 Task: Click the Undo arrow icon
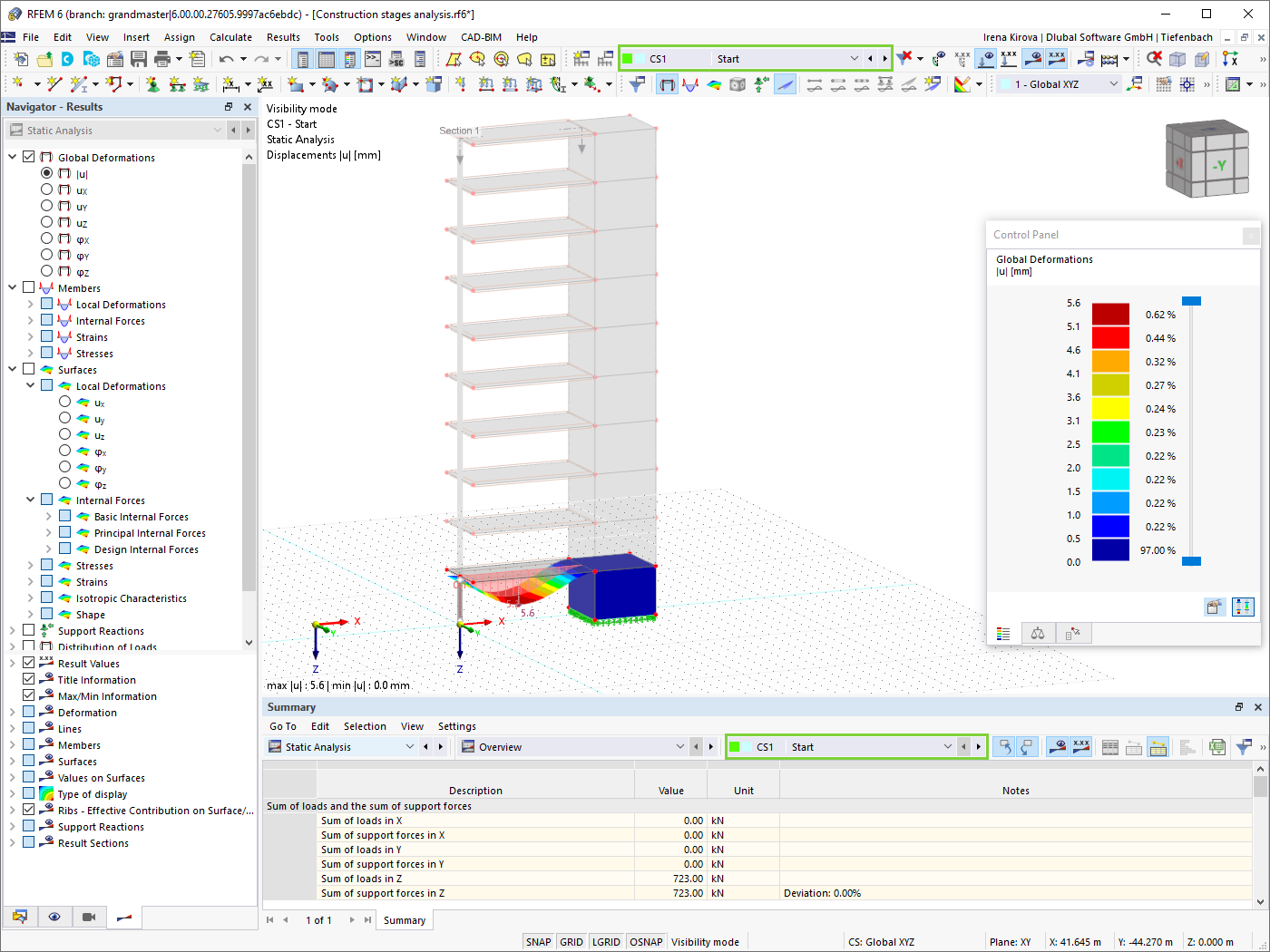pyautogui.click(x=226, y=59)
